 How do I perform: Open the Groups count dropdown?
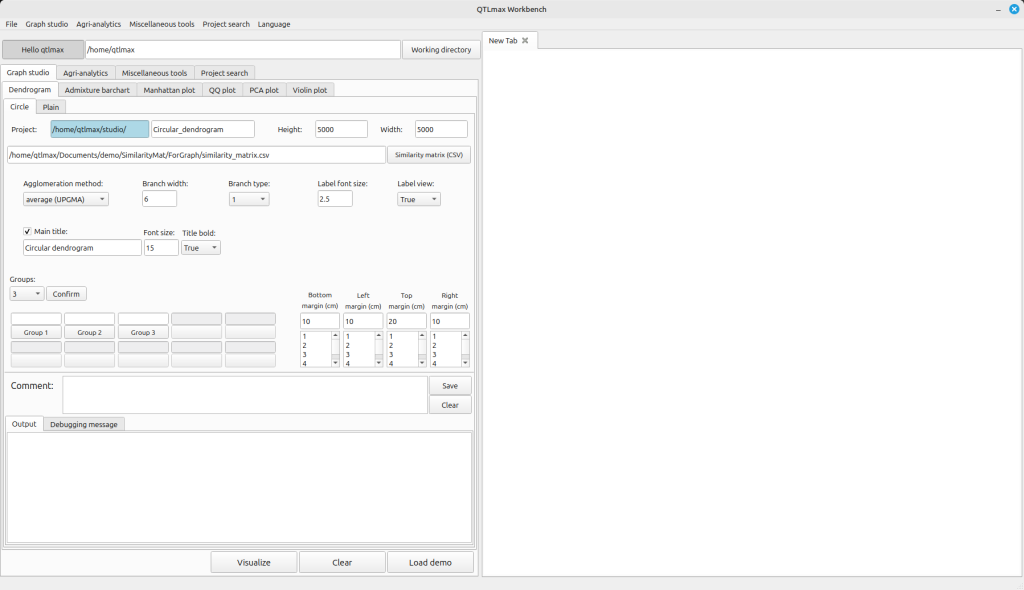click(26, 294)
